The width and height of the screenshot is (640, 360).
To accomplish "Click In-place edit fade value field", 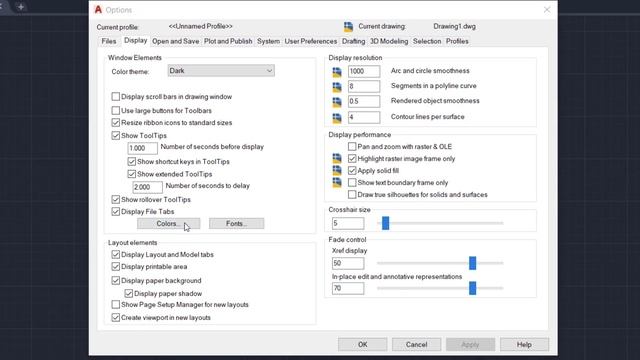I will click(348, 288).
